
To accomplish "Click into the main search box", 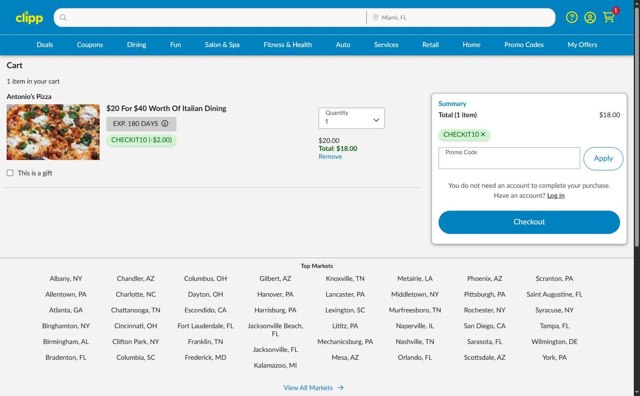I will 210,18.
